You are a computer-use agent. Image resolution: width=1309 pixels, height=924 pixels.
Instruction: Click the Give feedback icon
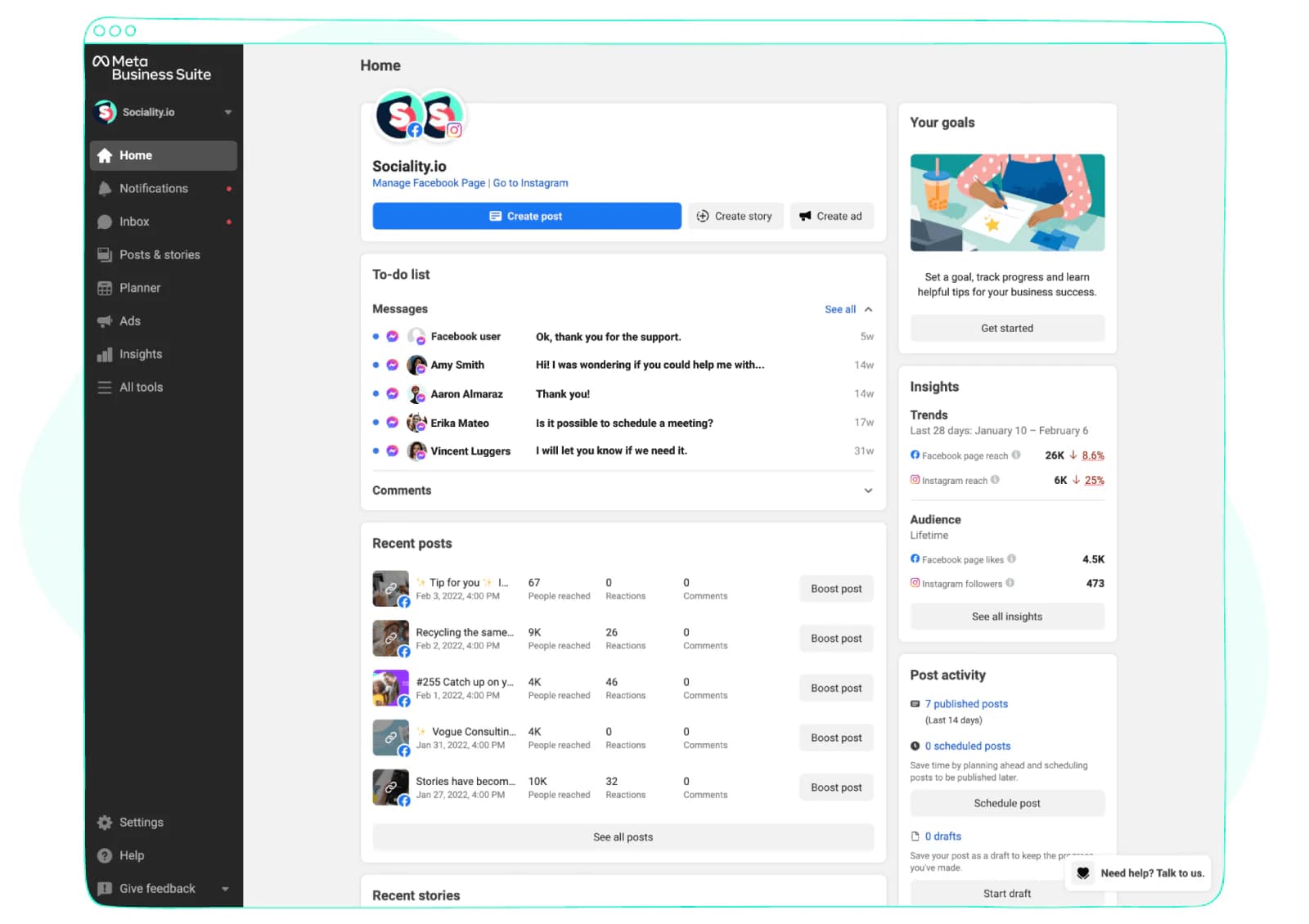[105, 889]
